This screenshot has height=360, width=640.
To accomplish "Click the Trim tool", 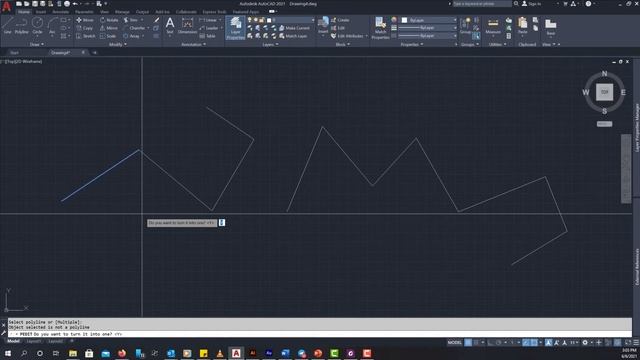I will (x=131, y=20).
